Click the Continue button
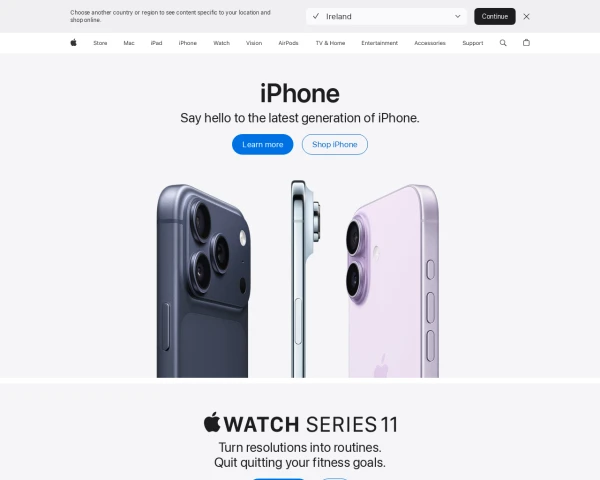This screenshot has width=600, height=480. (x=495, y=16)
